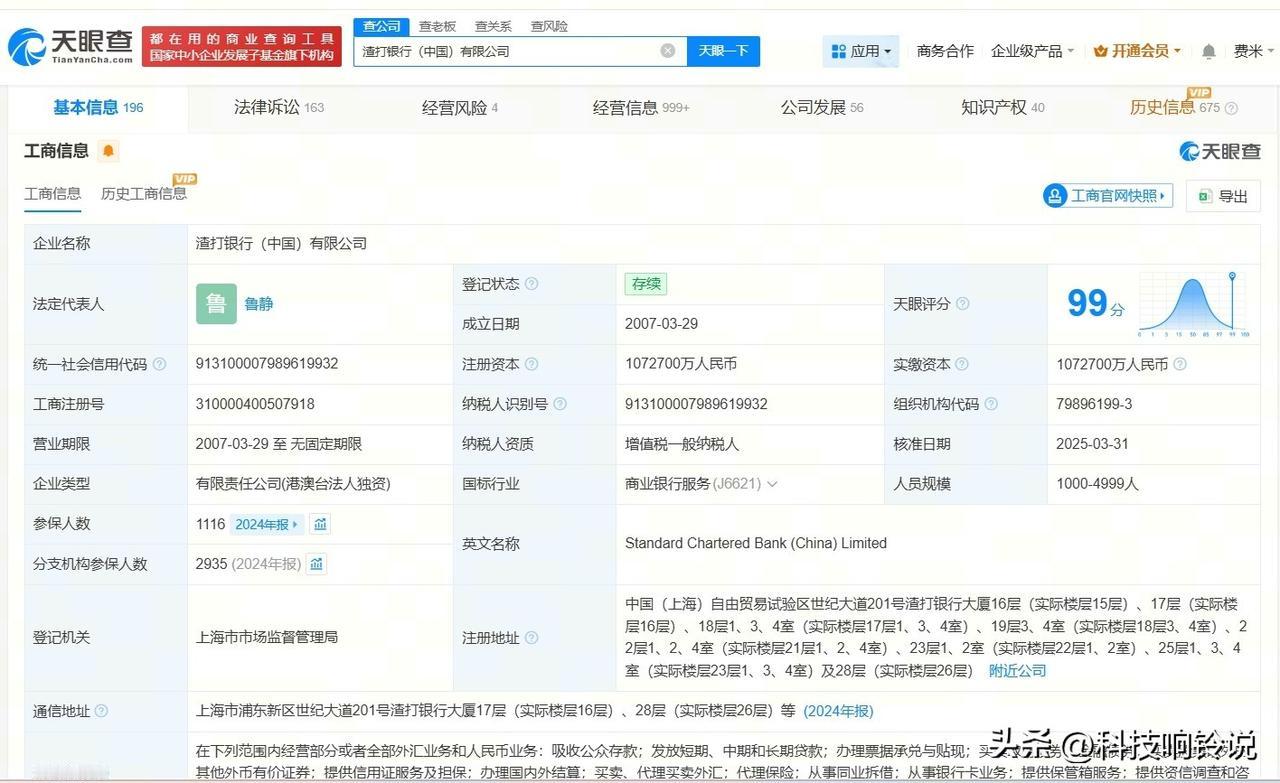The width and height of the screenshot is (1280, 783).
Task: Open the 附近公司 nearby companies link
Action: [x=1017, y=671]
